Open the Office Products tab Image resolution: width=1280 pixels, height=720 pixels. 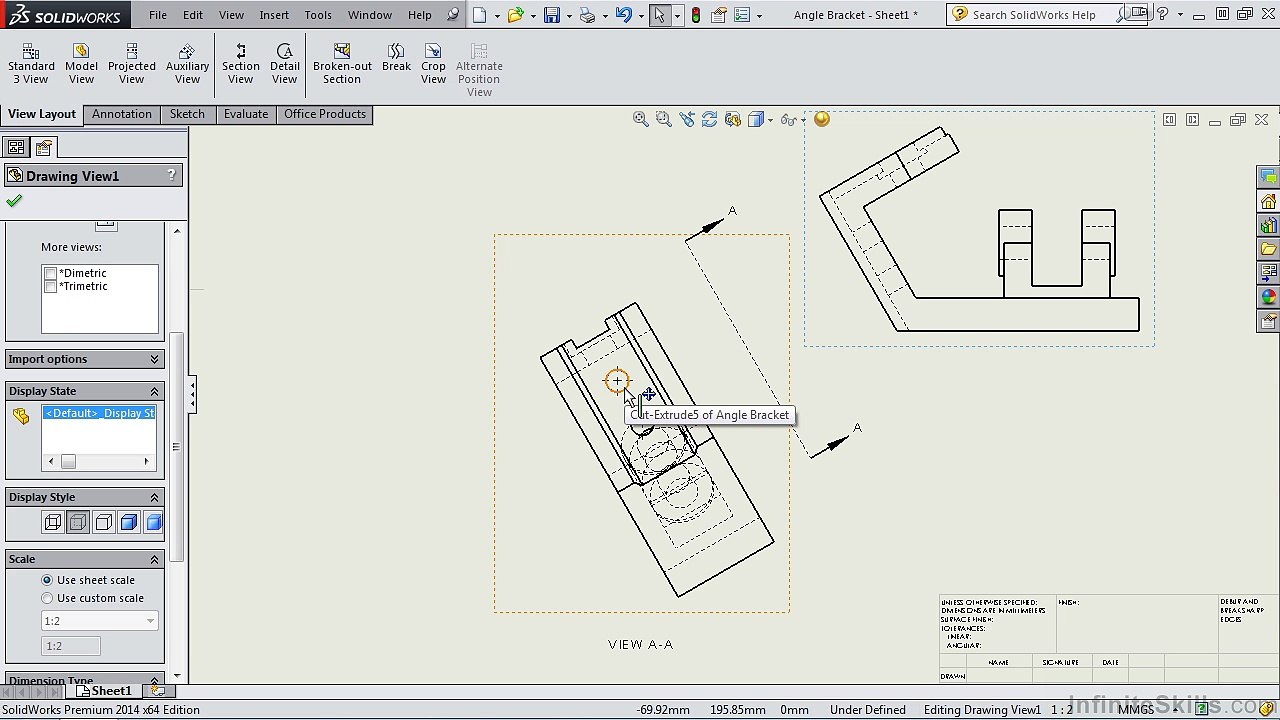(x=325, y=114)
